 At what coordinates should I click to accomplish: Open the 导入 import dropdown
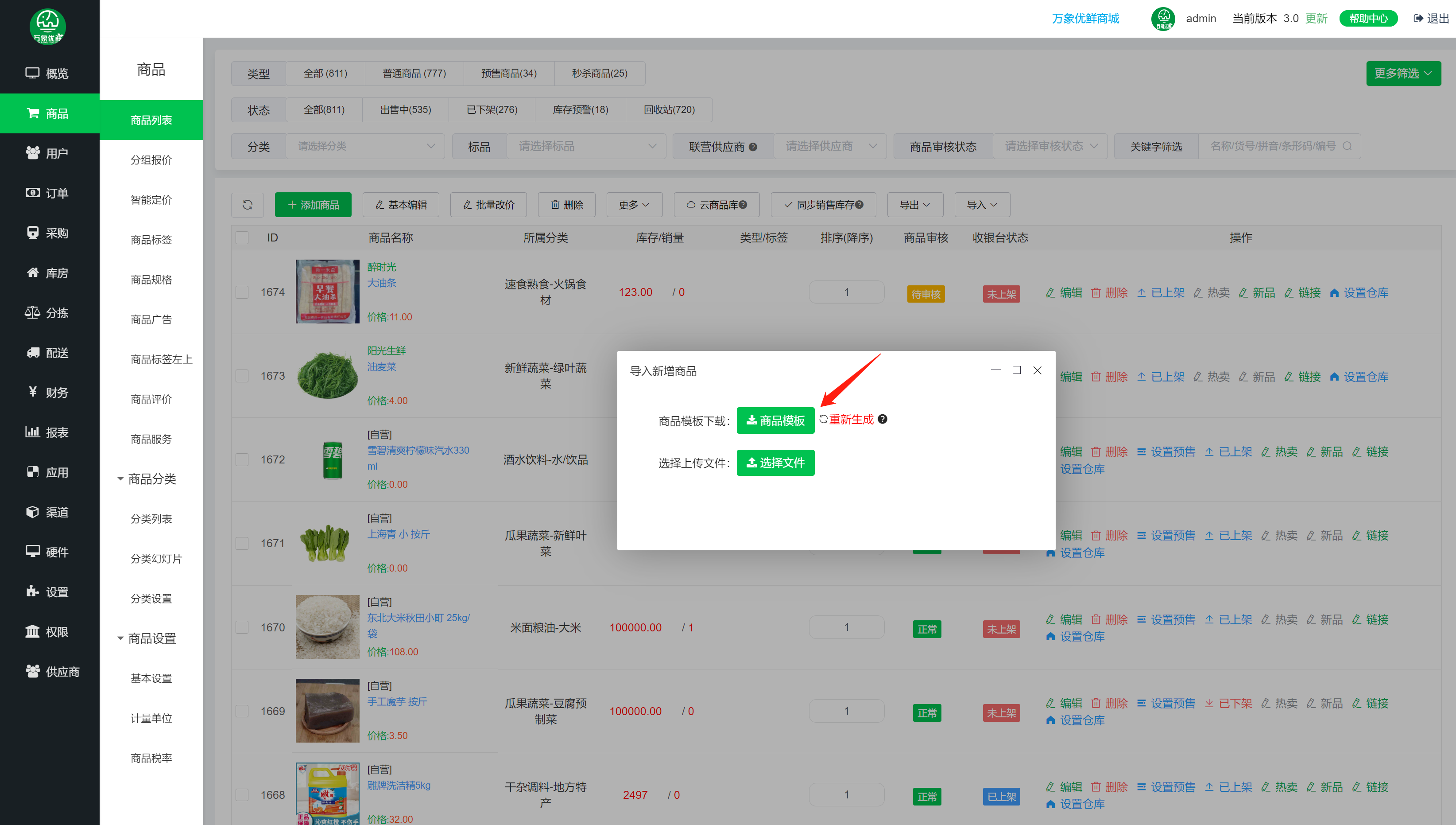click(x=982, y=205)
